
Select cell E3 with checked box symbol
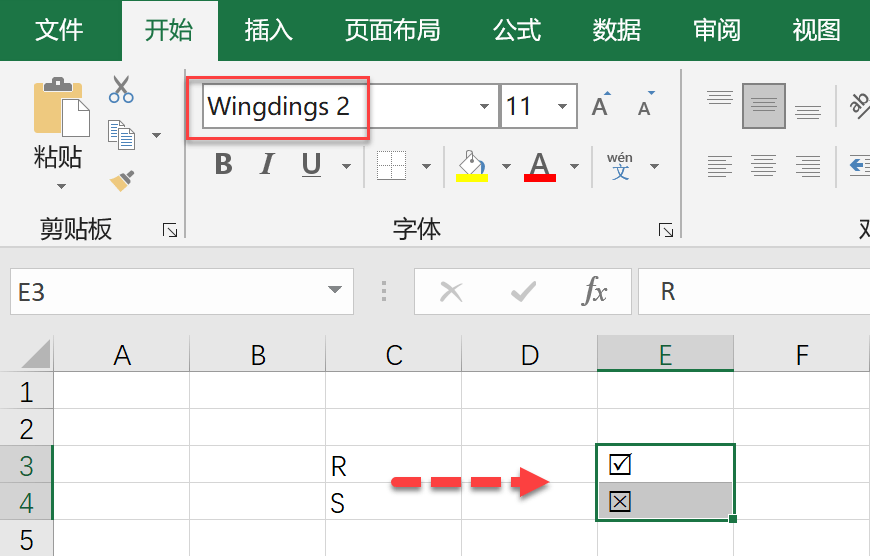click(x=665, y=464)
